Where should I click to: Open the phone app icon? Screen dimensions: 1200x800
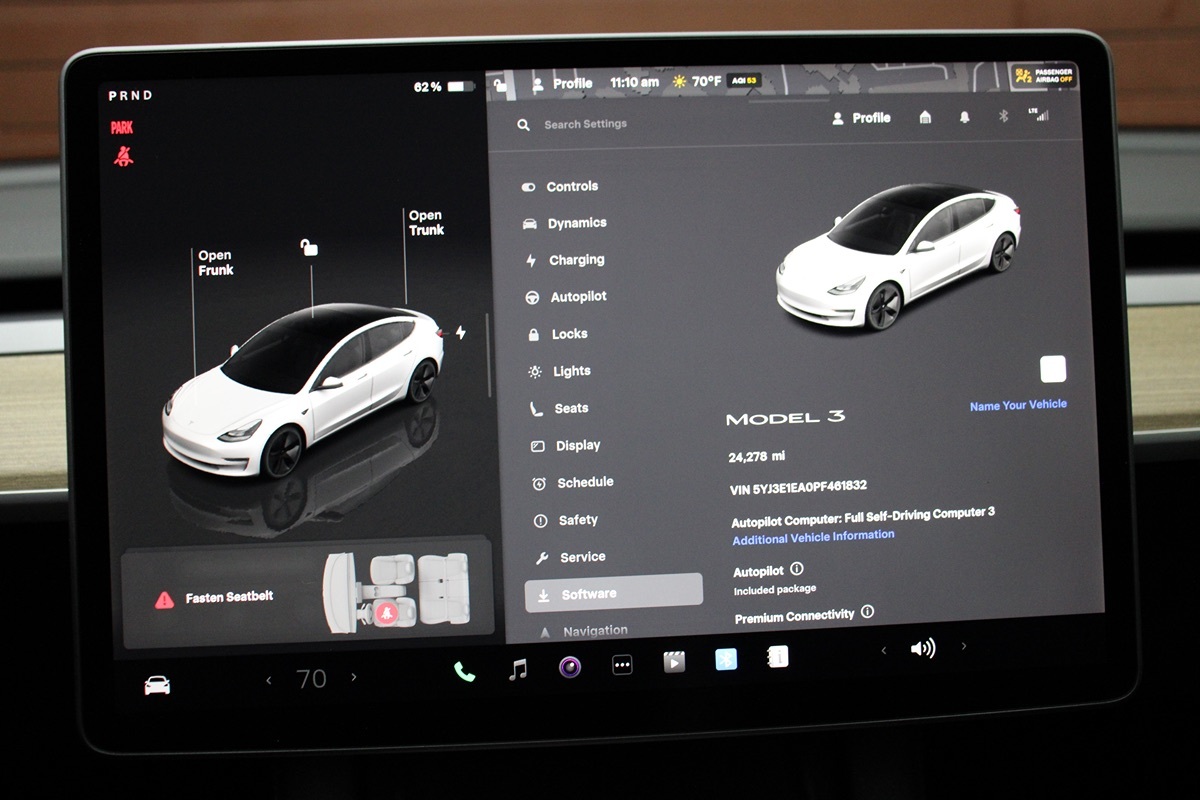464,671
